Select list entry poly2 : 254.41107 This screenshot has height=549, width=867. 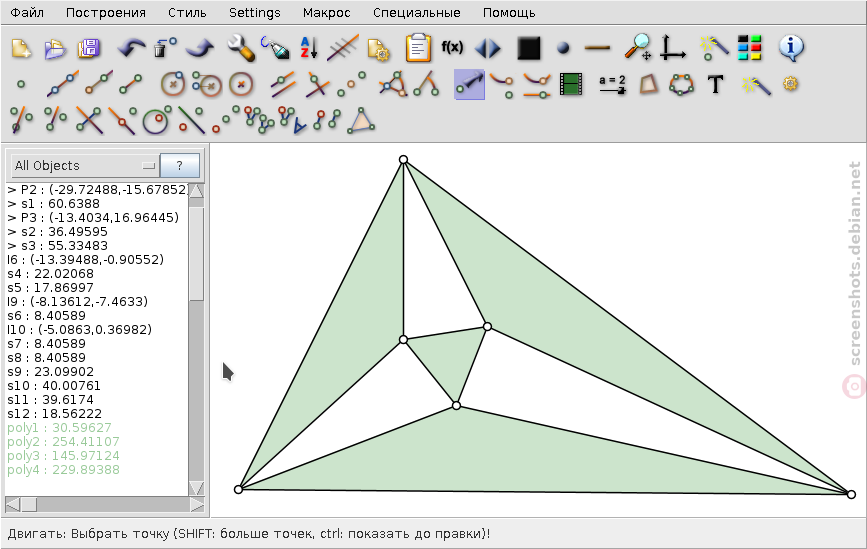tap(63, 441)
